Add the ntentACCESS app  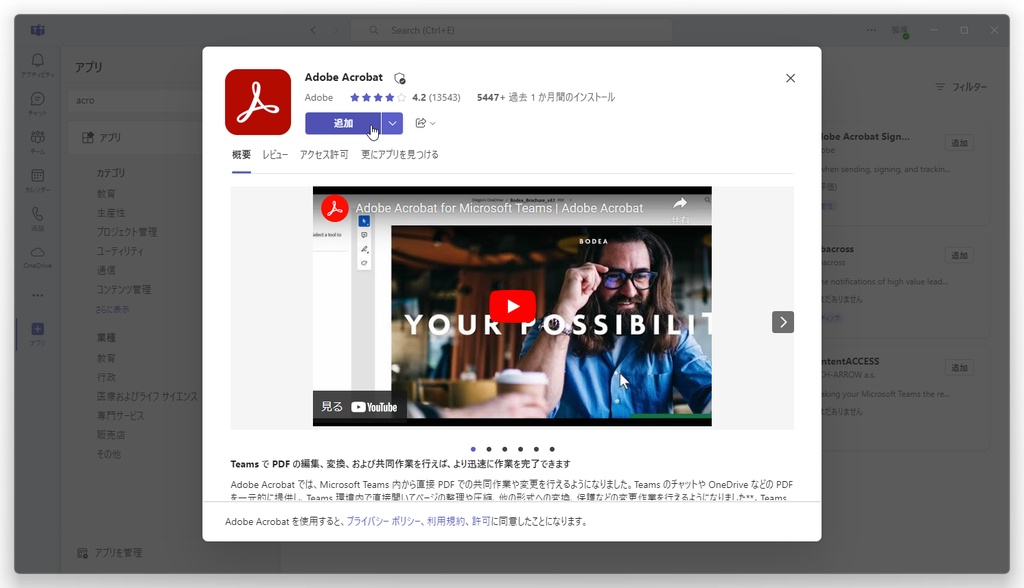pos(959,368)
